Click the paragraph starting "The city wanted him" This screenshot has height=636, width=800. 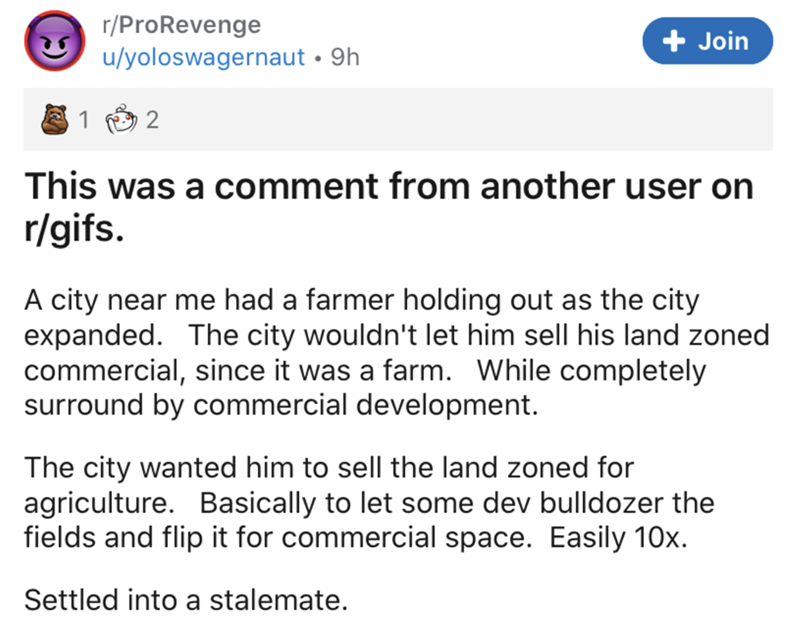point(369,502)
